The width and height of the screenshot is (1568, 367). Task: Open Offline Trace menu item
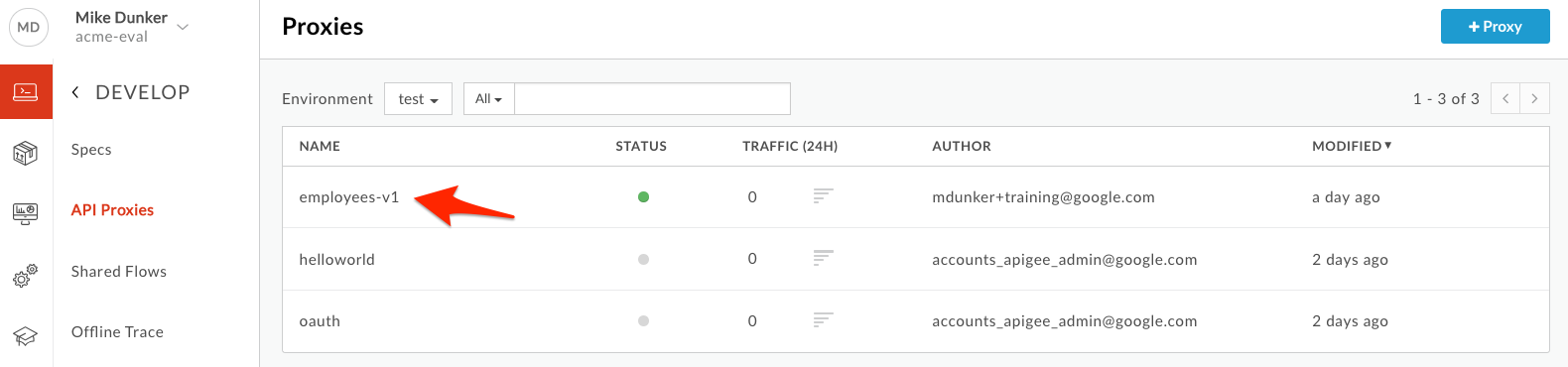pos(117,332)
